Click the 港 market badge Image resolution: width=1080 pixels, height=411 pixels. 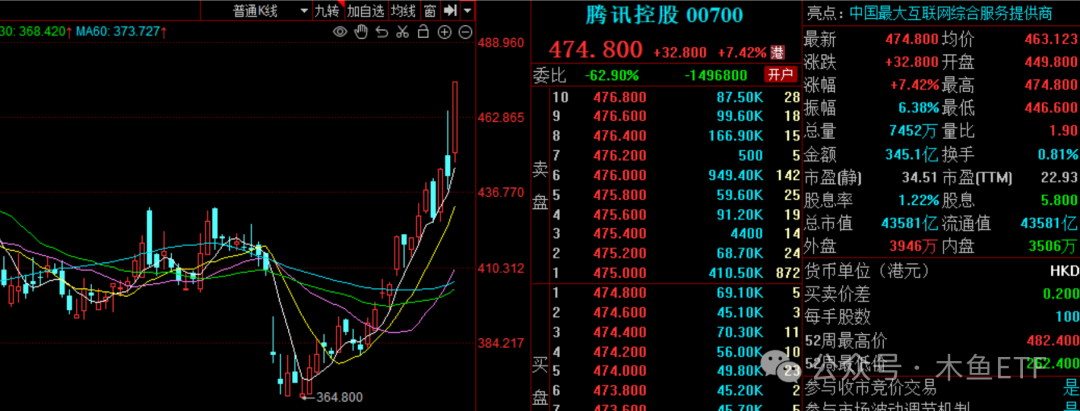coord(778,52)
